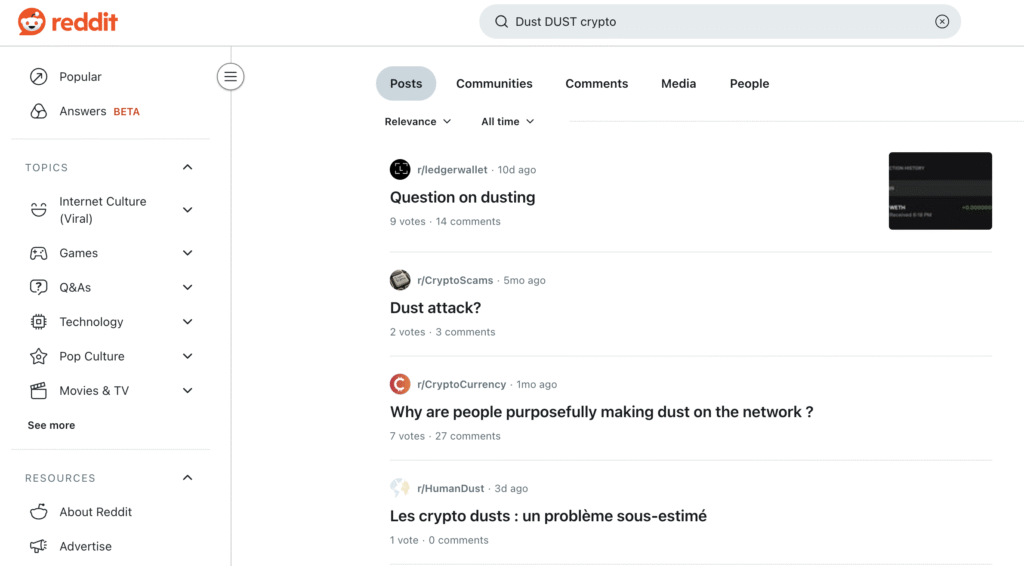Switch to the Comments tab
This screenshot has height=566, width=1024.
(x=596, y=84)
